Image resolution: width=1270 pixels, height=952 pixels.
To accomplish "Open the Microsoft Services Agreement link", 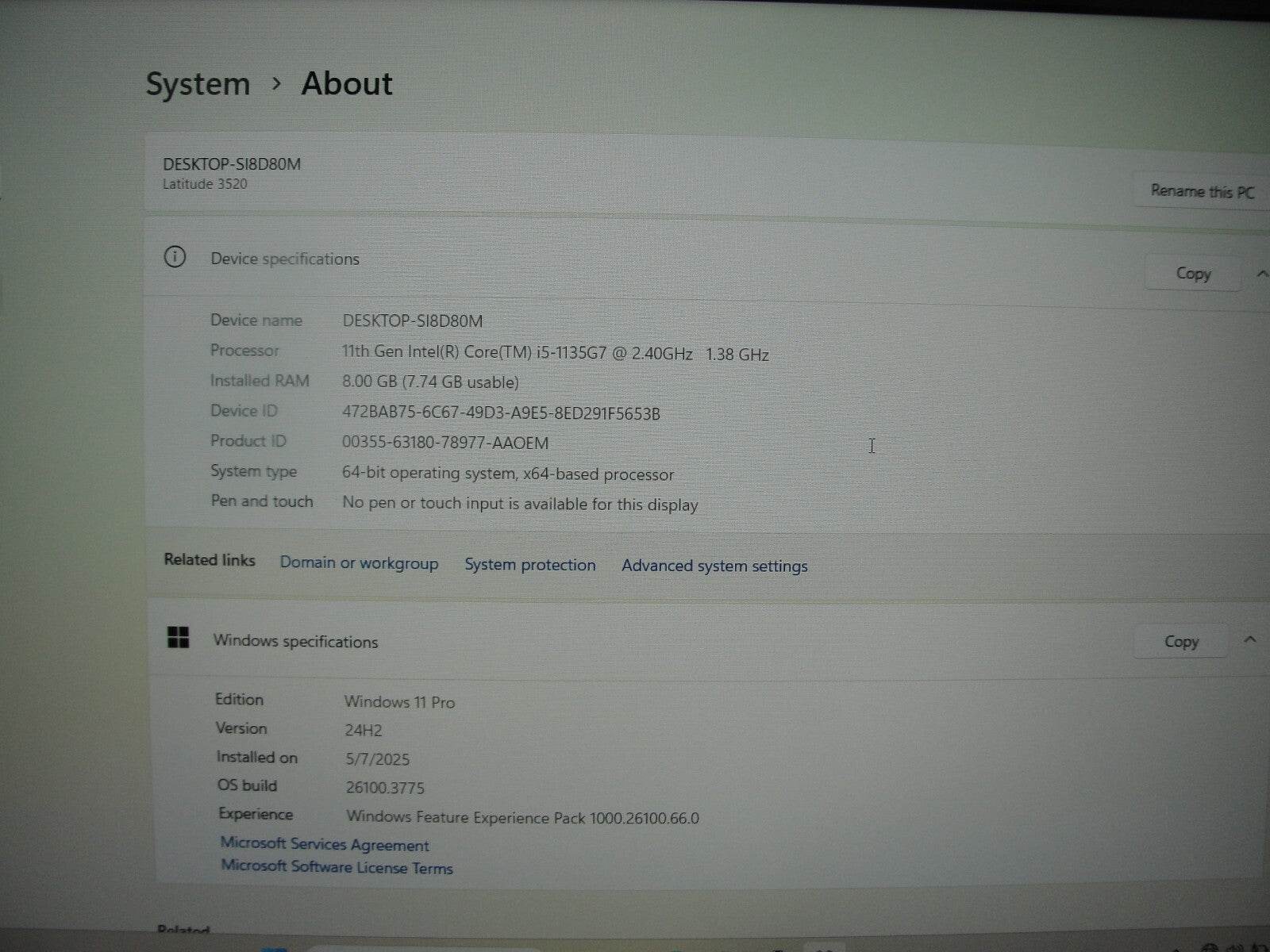I will pyautogui.click(x=325, y=844).
